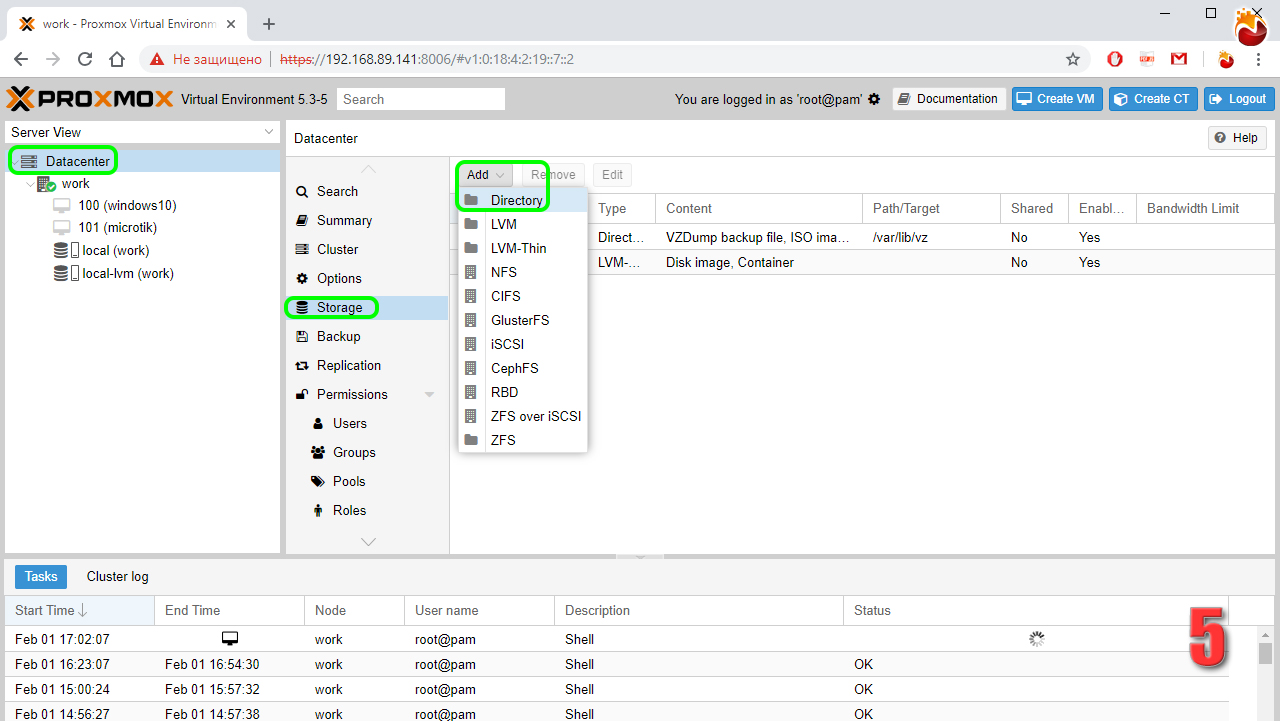Screen dimensions: 1280x721
Task: Open the Replication section
Action: 367,365
